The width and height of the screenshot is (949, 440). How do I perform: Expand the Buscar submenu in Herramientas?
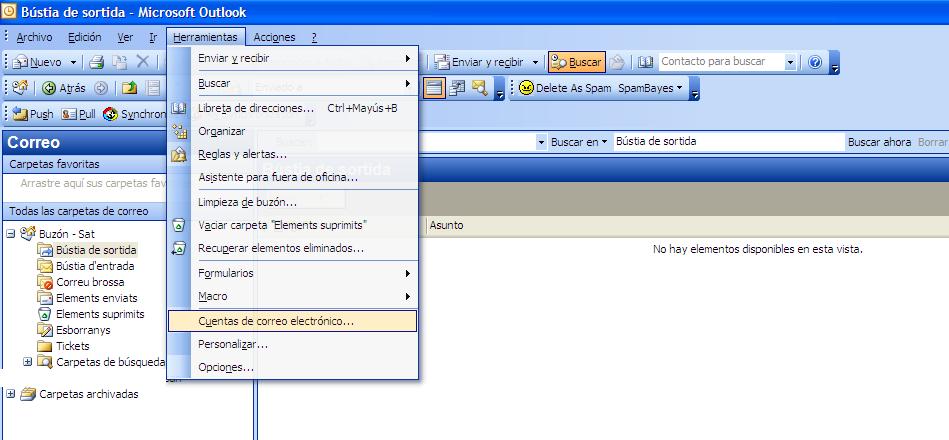click(x=292, y=83)
